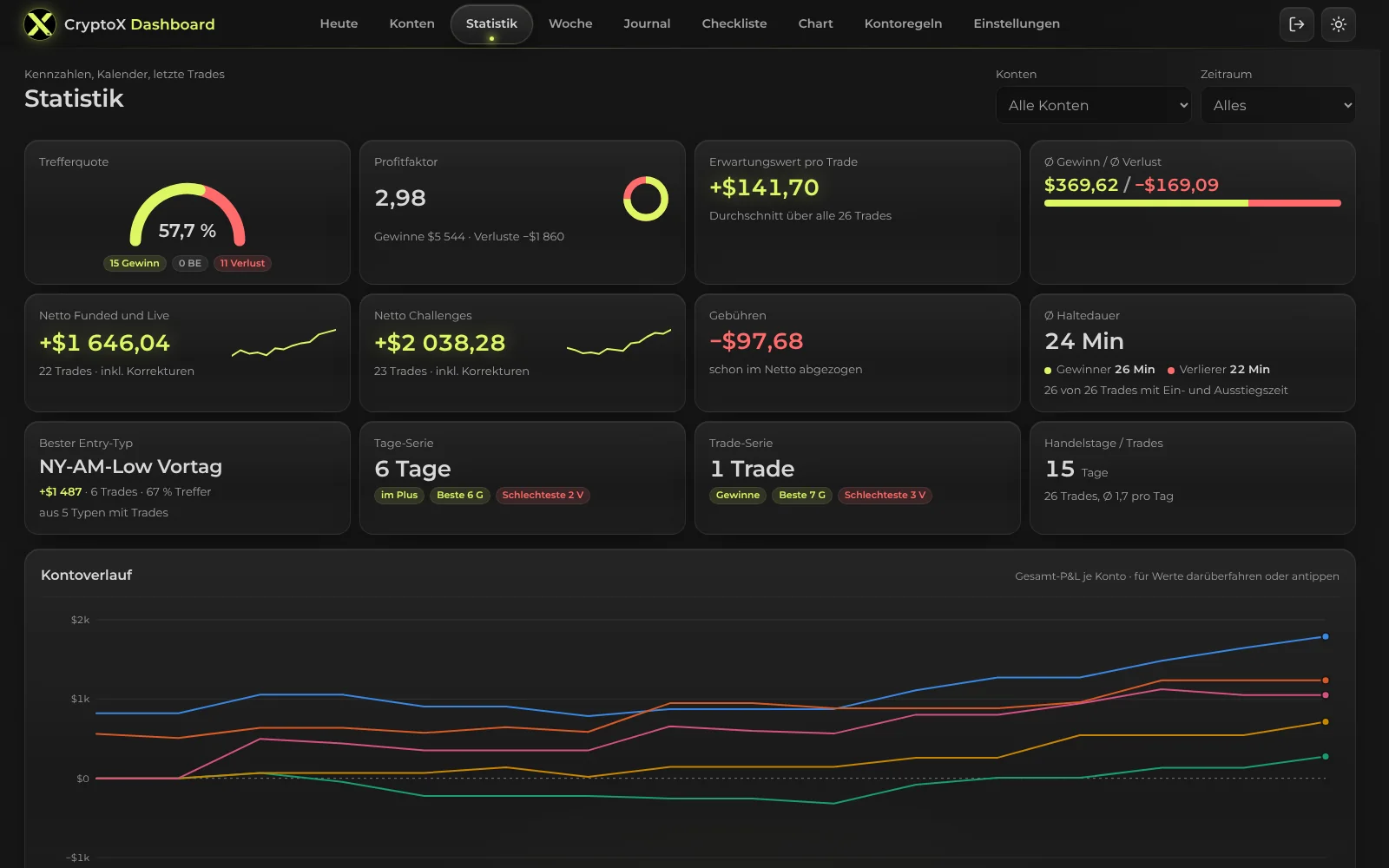Click the amber line end point marker
This screenshot has width=1389, height=868.
[x=1325, y=721]
